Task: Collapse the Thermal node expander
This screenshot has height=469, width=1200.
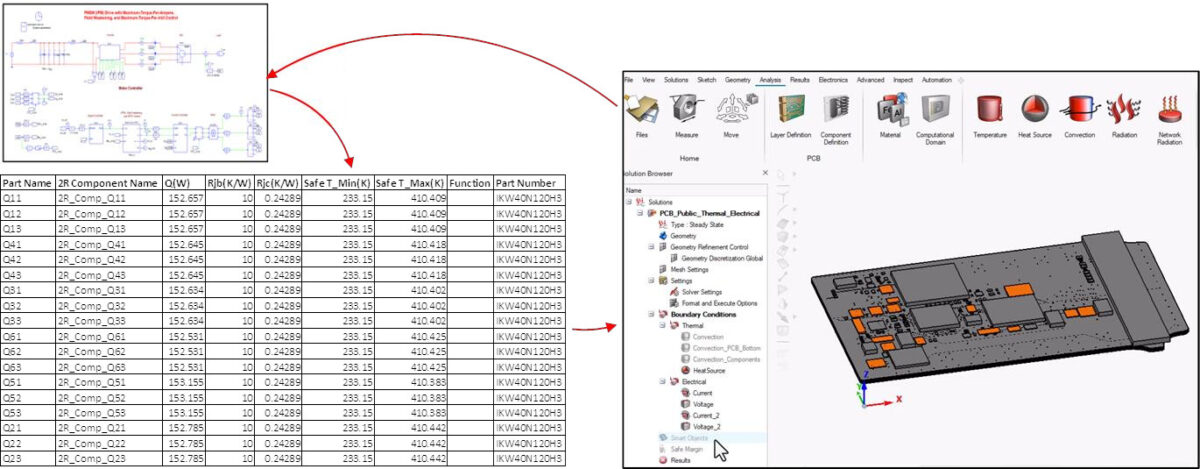Action: point(661,326)
